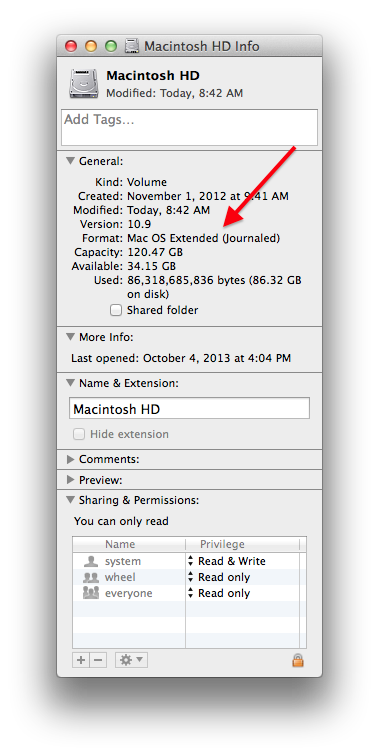Expand the Comments section
The width and height of the screenshot is (379, 756).
tap(71, 459)
